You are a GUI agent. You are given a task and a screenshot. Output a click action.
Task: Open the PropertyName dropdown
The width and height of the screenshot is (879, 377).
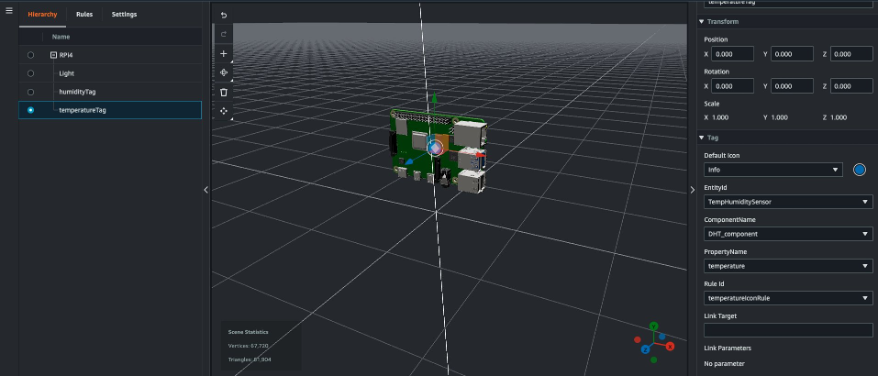tap(788, 266)
